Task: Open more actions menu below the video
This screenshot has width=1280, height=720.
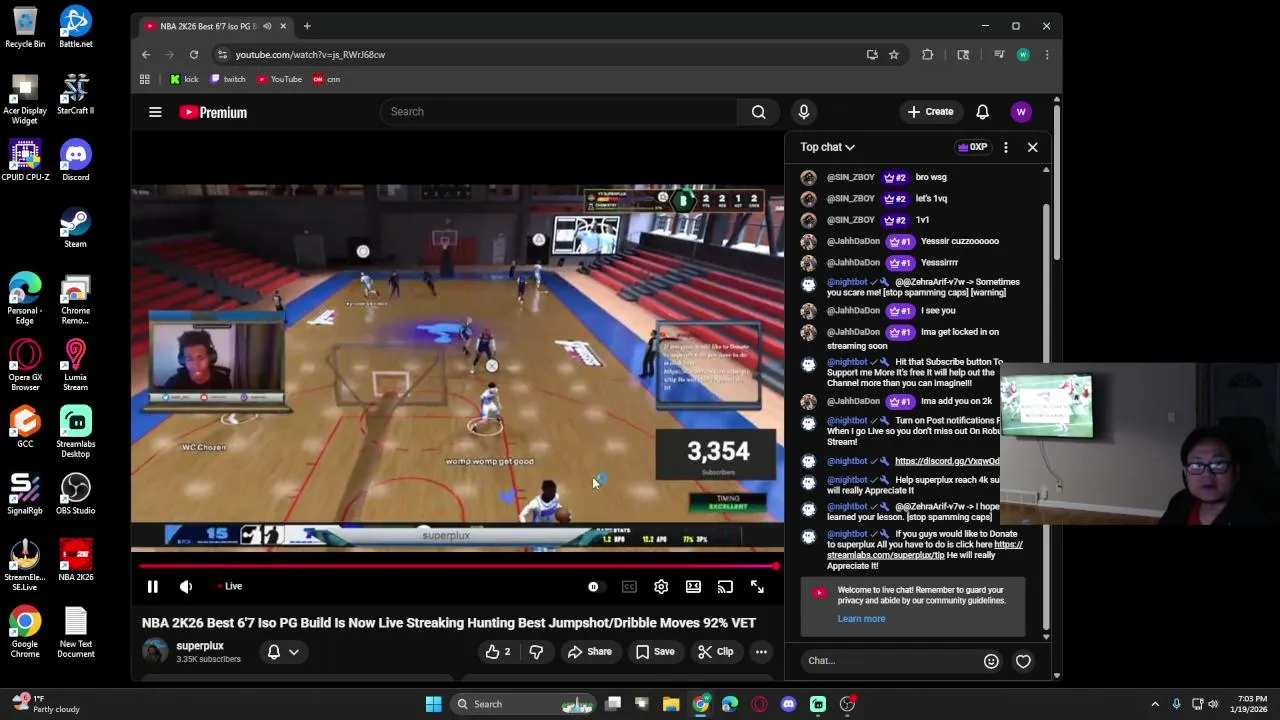Action: coord(761,652)
